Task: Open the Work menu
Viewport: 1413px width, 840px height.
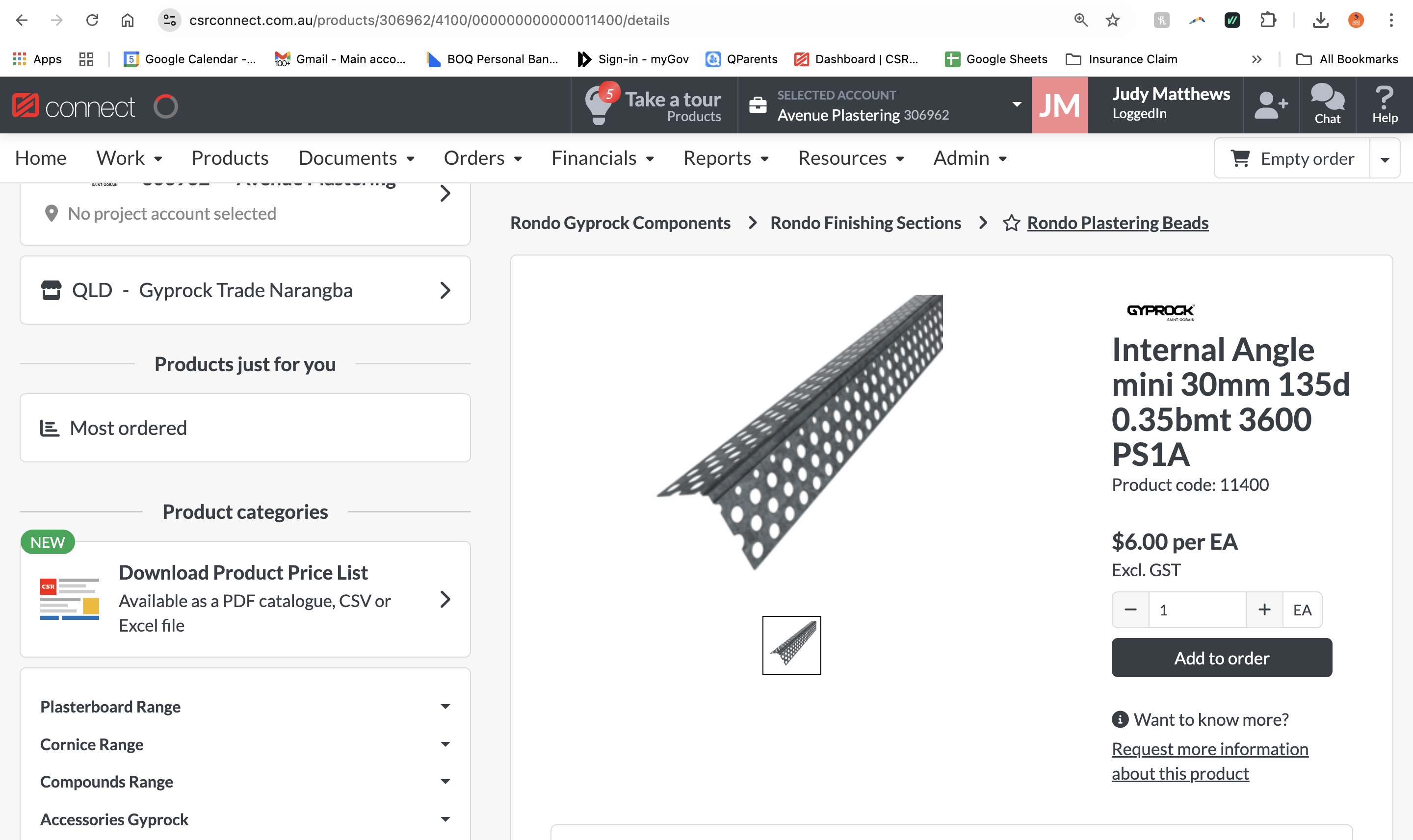Action: click(x=129, y=158)
